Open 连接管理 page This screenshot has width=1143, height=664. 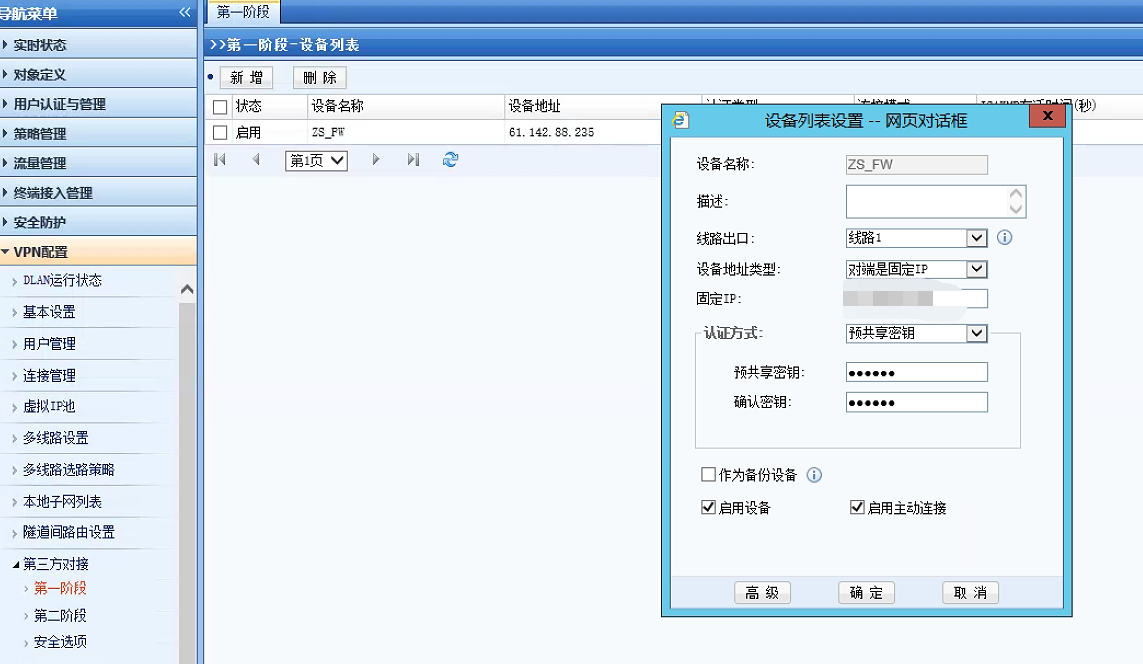coord(49,375)
